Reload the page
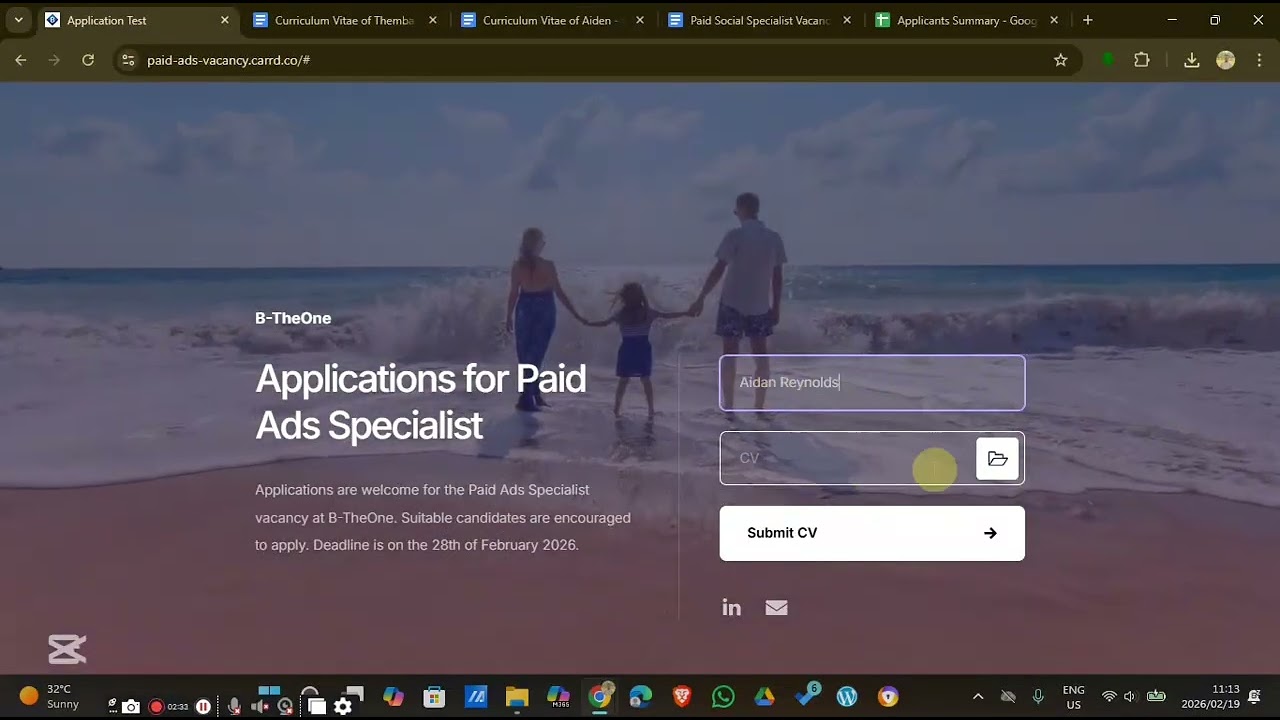The image size is (1280, 720). pyautogui.click(x=88, y=60)
